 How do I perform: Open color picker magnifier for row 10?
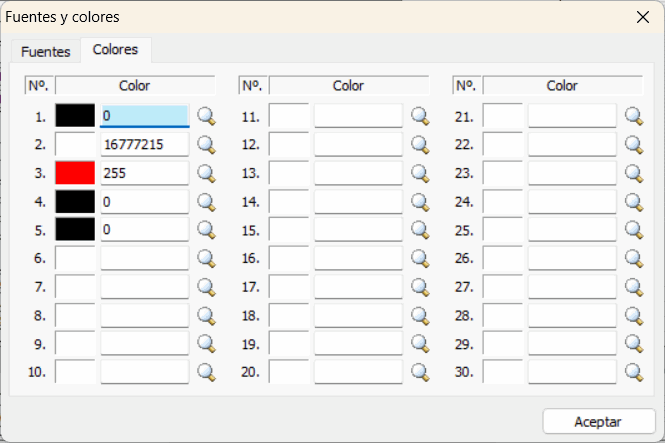click(x=207, y=372)
